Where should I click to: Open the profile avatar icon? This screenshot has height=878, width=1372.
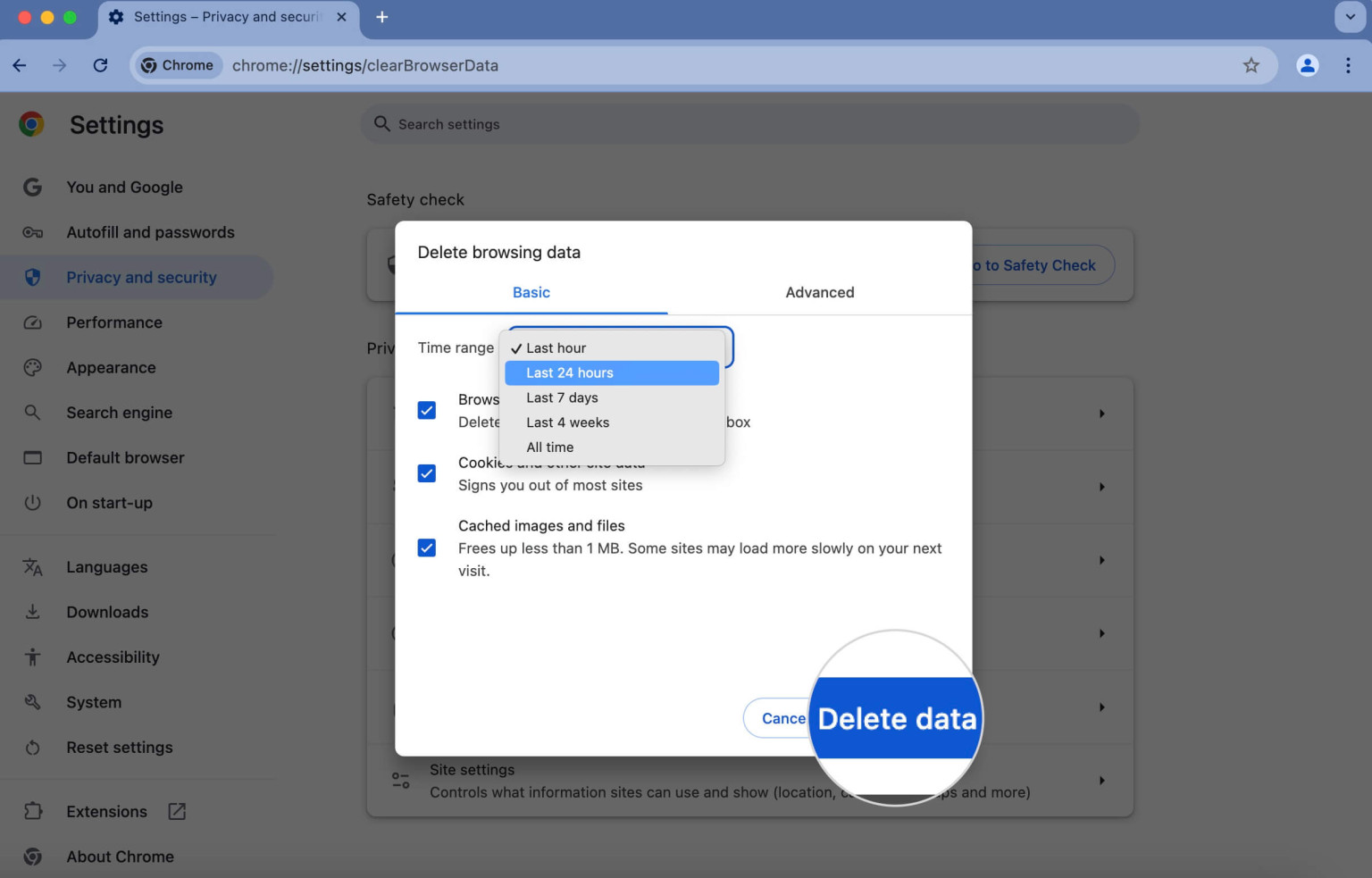click(x=1307, y=65)
